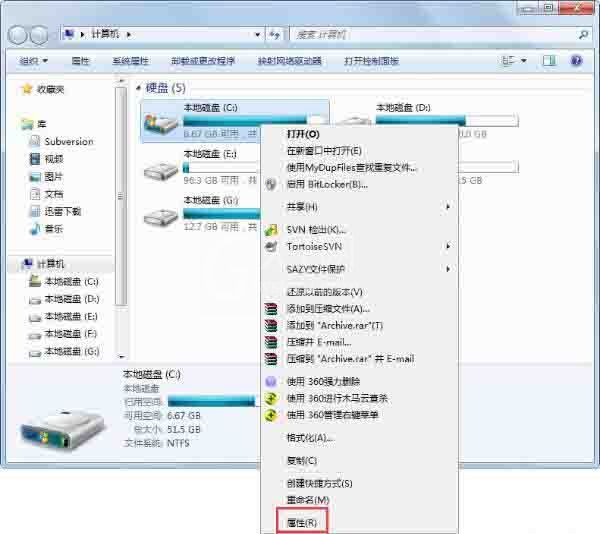Click 使用 360管理右键菜单 icon
The image size is (600, 534).
coord(271,415)
